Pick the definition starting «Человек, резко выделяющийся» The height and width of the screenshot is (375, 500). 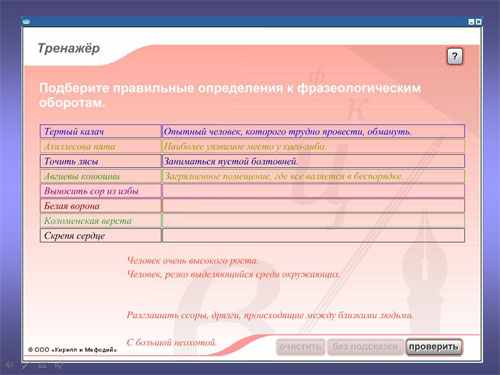(233, 274)
